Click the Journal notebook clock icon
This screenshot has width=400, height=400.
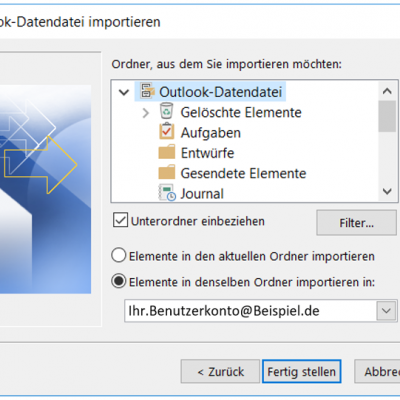167,193
